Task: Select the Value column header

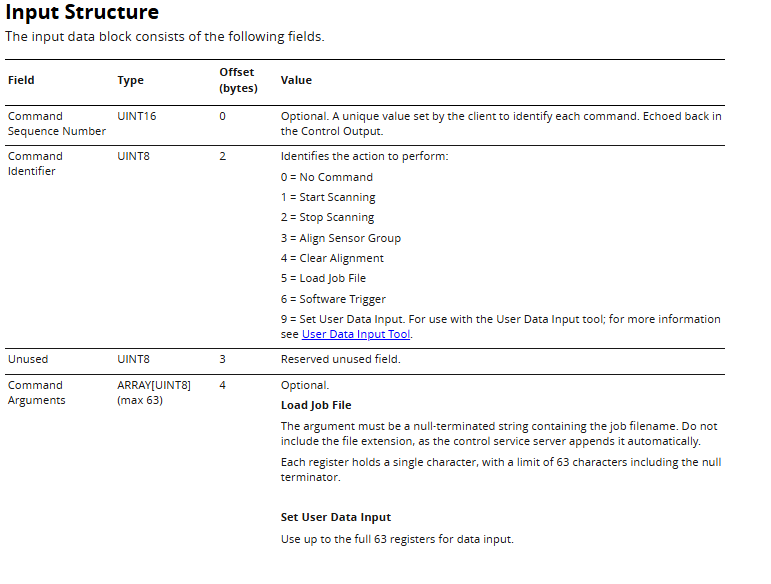Action: tap(296, 80)
